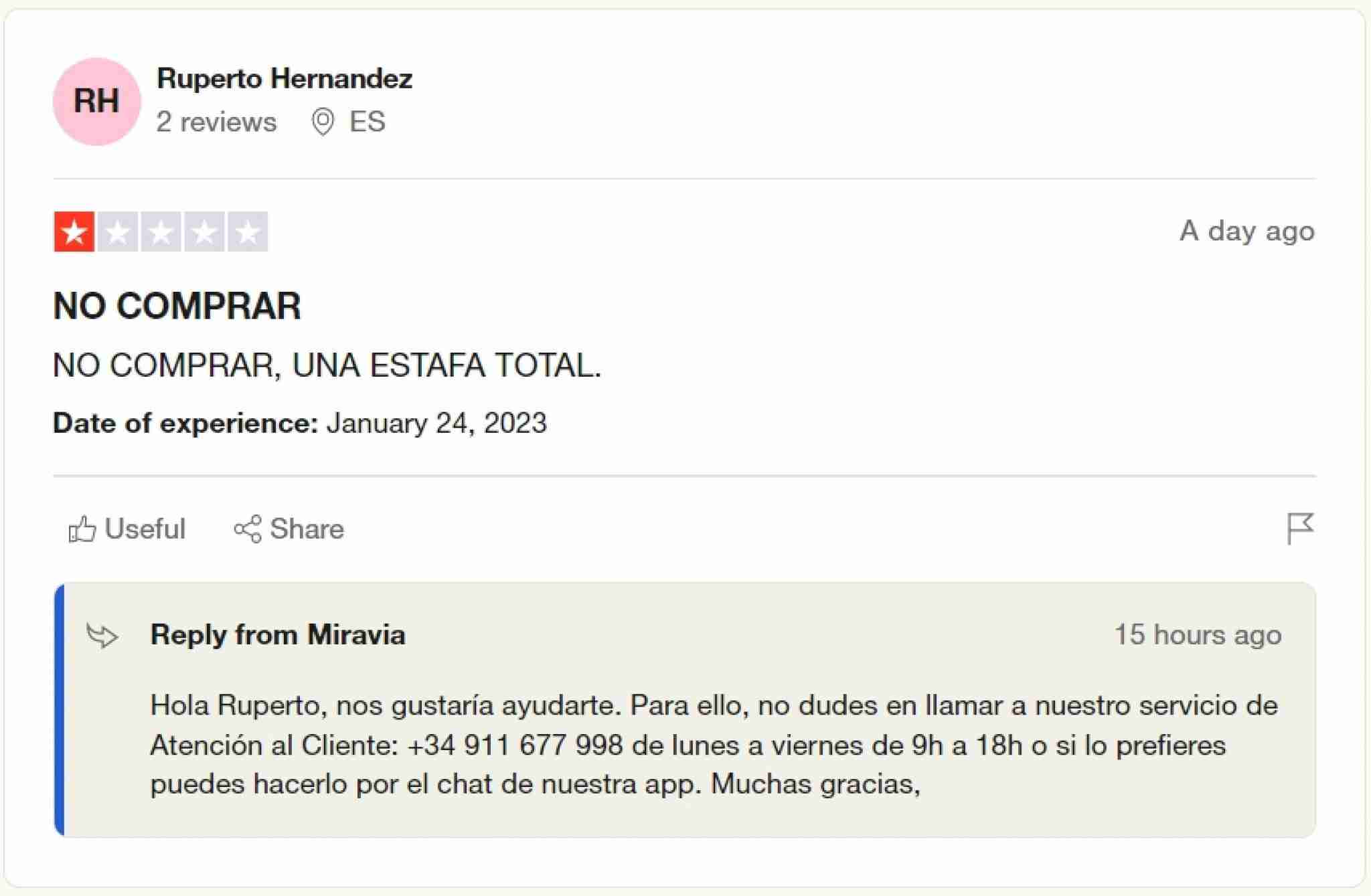1371x896 pixels.
Task: Mark the review as Useful
Action: coord(144,529)
